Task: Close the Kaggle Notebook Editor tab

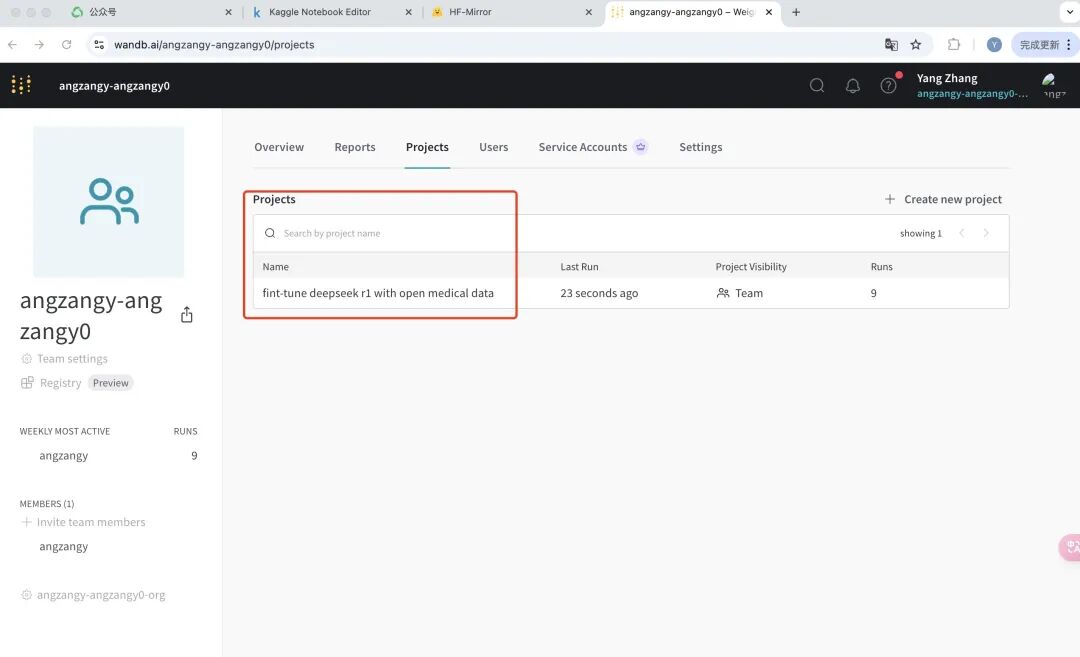Action: click(408, 12)
